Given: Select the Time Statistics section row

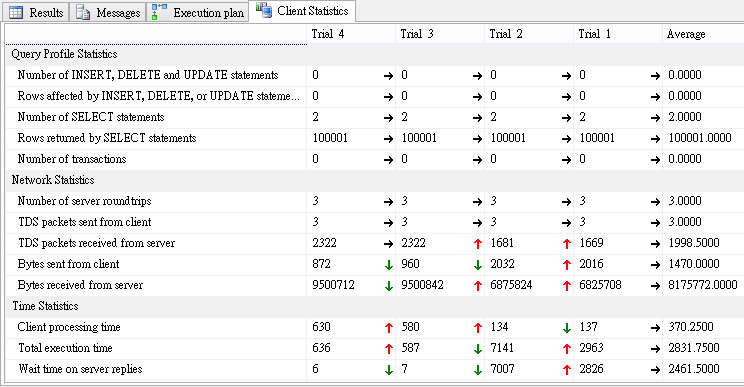Looking at the screenshot, I should click(x=375, y=306).
